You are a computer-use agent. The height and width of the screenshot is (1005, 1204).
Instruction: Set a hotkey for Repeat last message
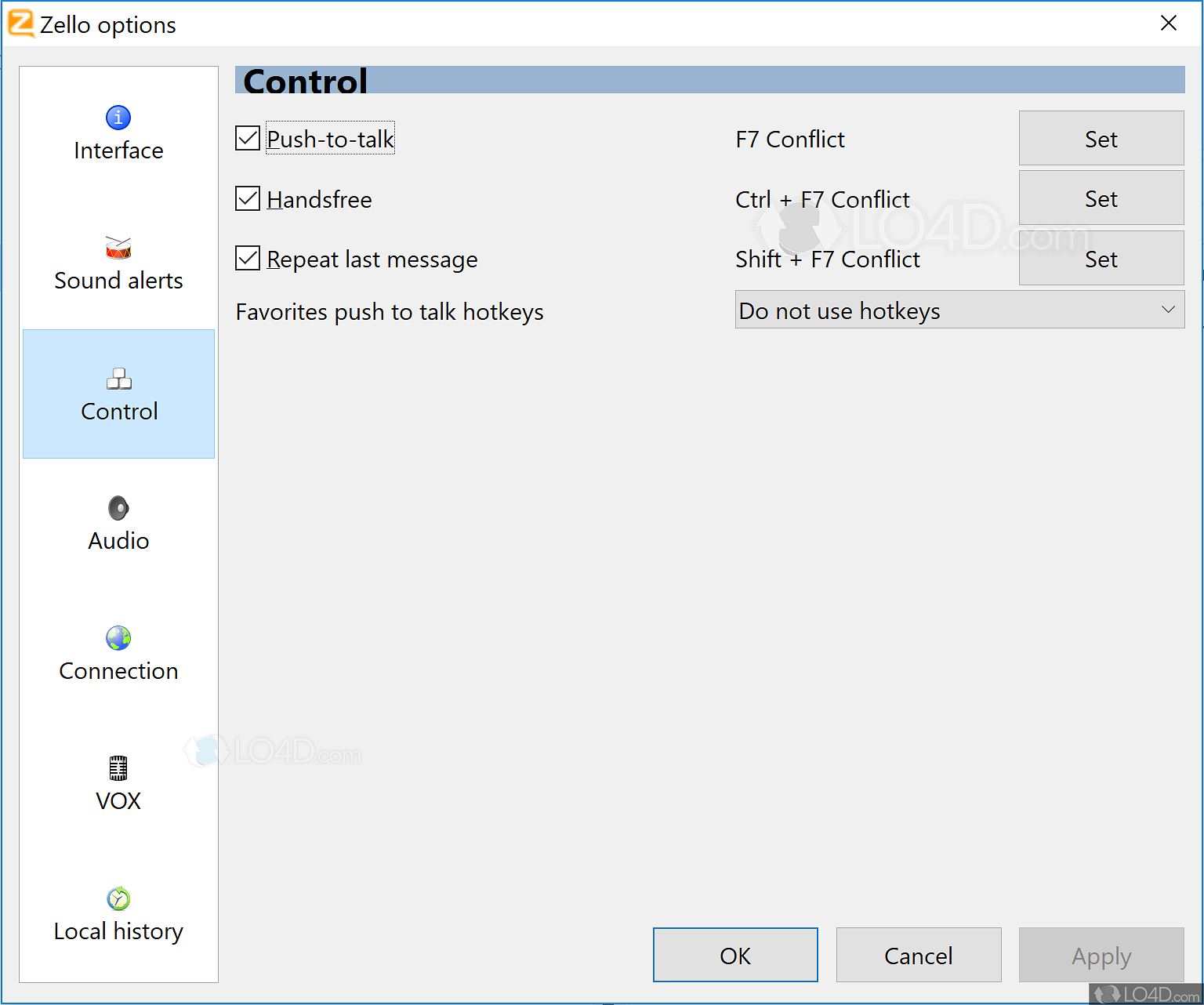(x=1101, y=259)
